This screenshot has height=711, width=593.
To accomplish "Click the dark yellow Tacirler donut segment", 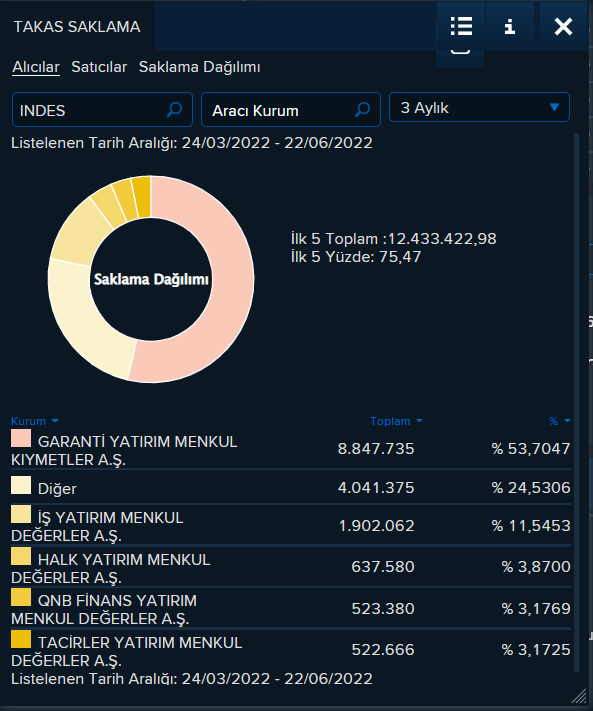I will 142,197.
